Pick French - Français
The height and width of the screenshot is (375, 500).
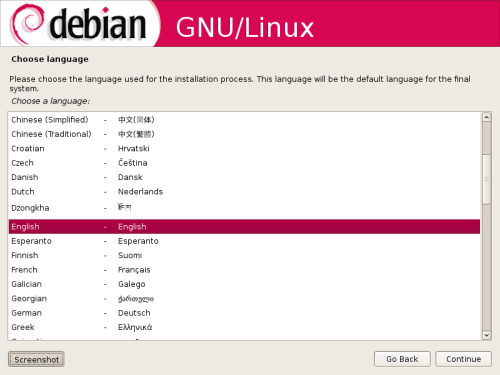pos(244,270)
